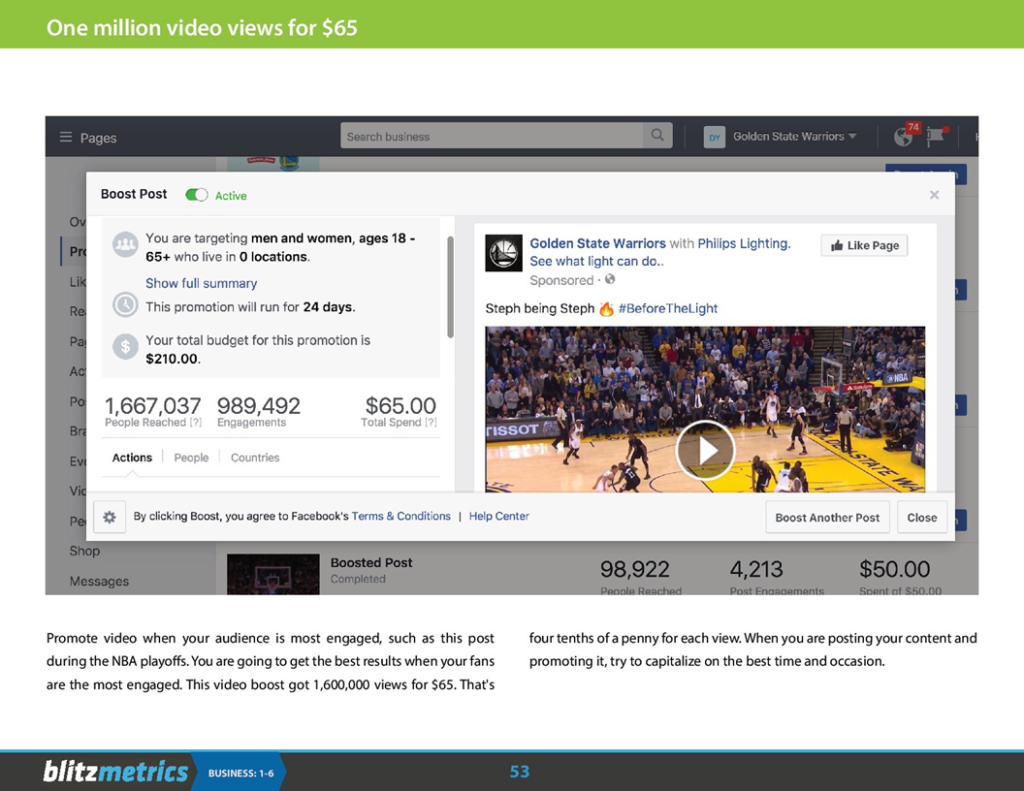Switch to the Countries tab
The height and width of the screenshot is (791, 1024).
coord(255,457)
